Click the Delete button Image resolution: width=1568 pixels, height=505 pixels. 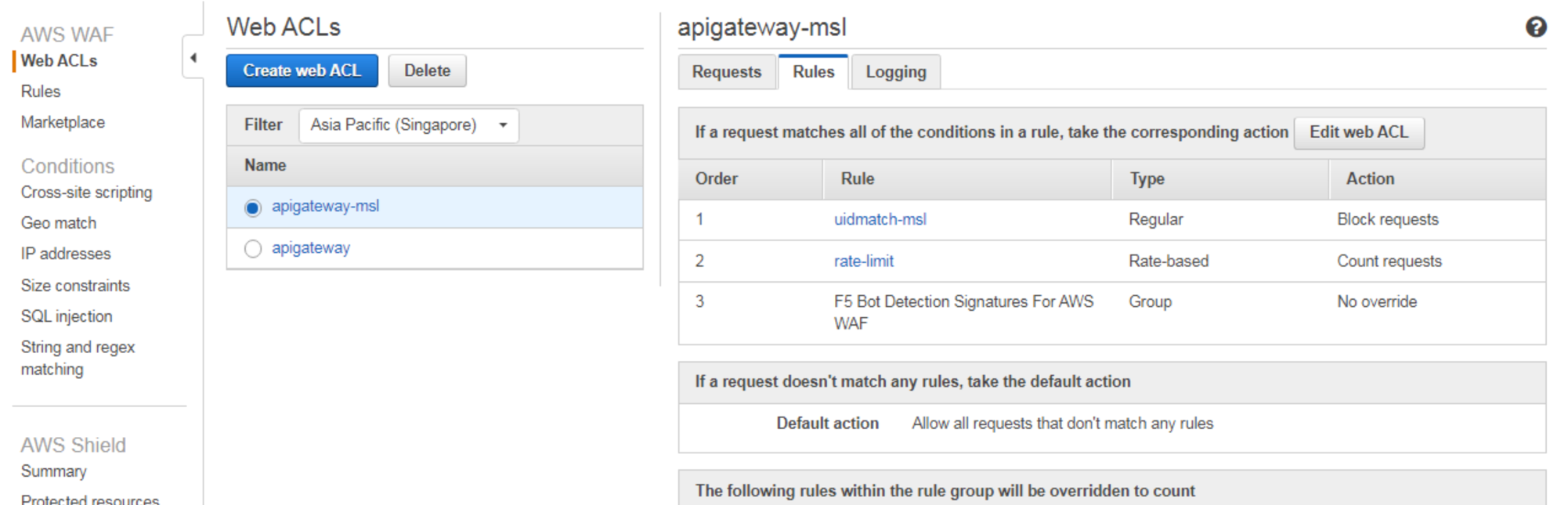pos(427,70)
